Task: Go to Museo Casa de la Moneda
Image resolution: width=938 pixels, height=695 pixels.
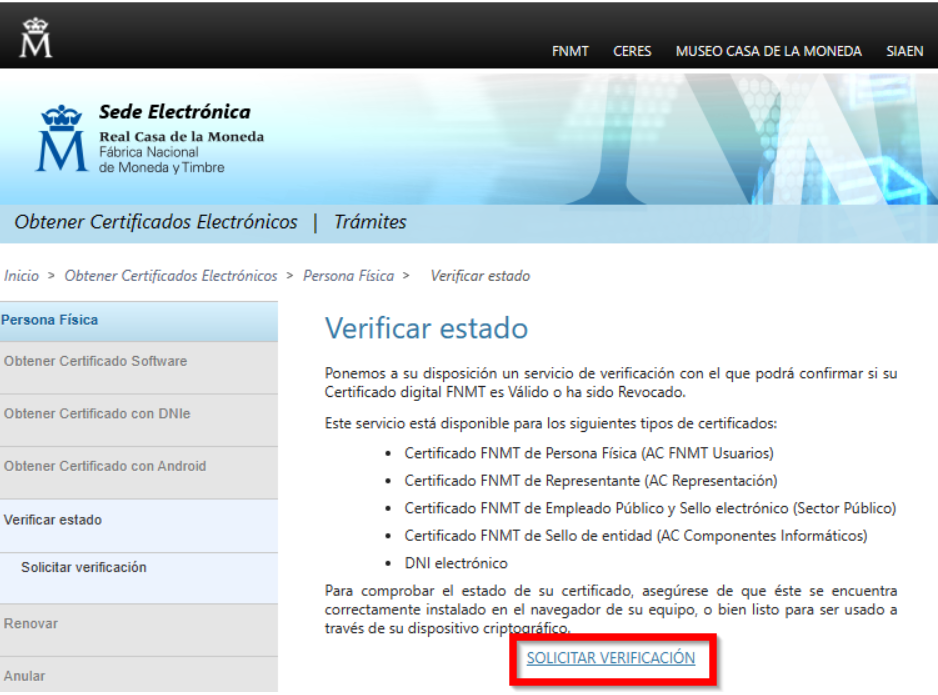Action: point(768,52)
